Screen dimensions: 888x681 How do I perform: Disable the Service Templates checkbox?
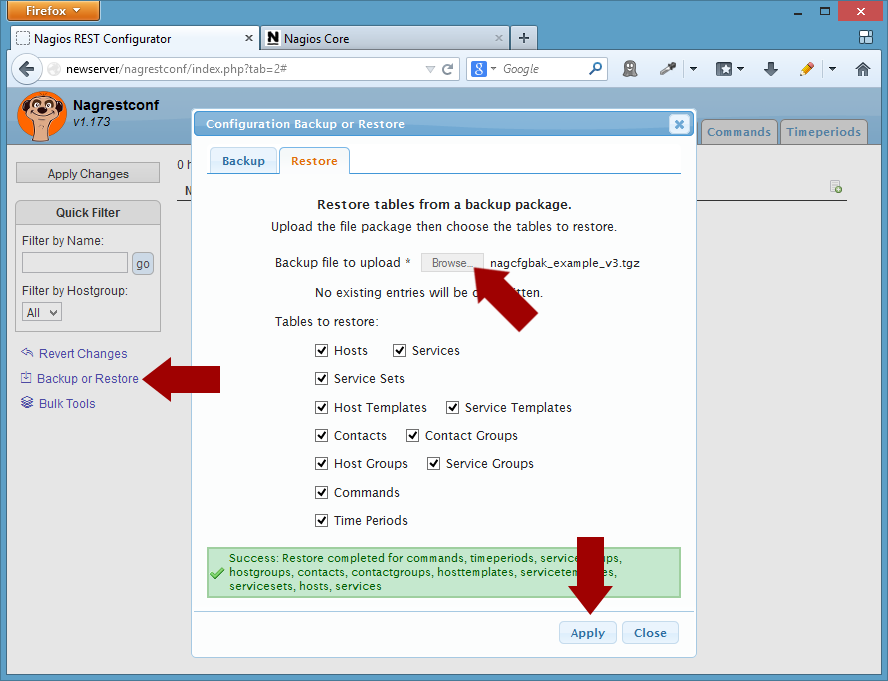(452, 407)
